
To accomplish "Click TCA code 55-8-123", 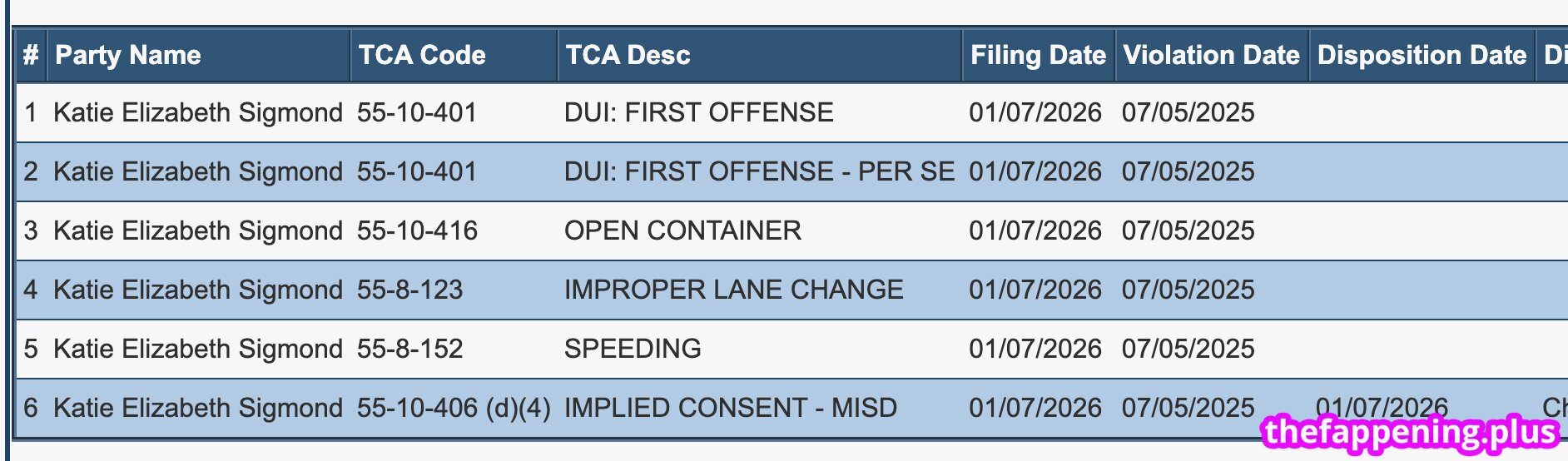I will pos(409,290).
